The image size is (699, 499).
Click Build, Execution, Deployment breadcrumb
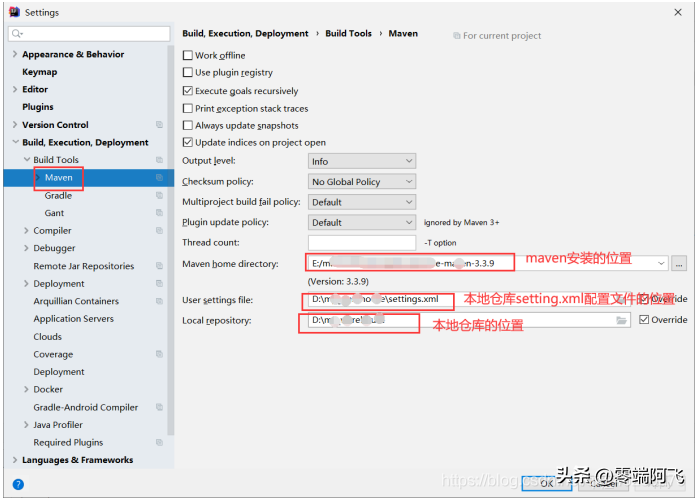tap(245, 33)
